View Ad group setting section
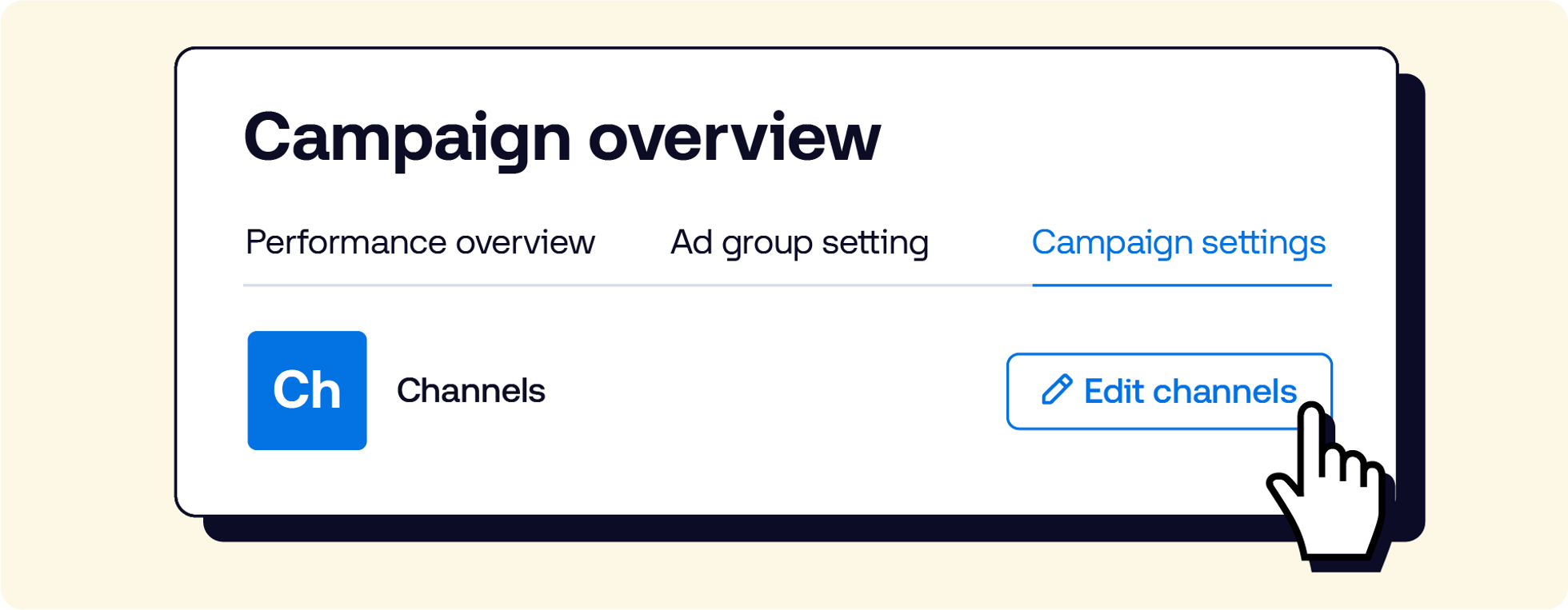This screenshot has width=1568, height=610. [x=799, y=242]
